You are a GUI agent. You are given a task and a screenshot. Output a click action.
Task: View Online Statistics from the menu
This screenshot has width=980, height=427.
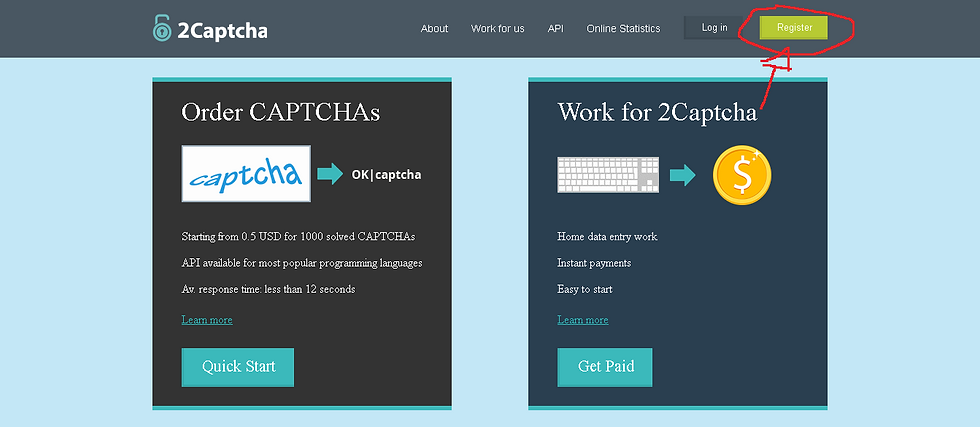pyautogui.click(x=623, y=29)
